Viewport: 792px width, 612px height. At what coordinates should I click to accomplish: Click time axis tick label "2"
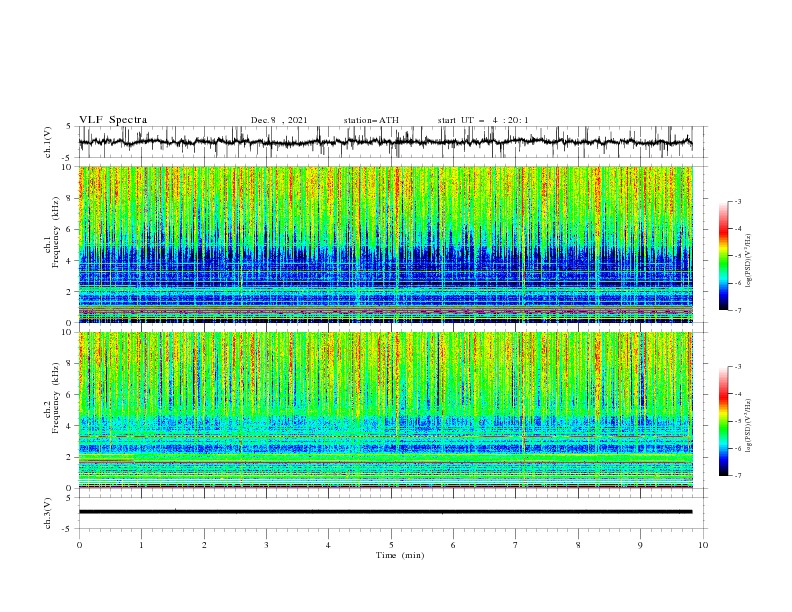point(204,545)
